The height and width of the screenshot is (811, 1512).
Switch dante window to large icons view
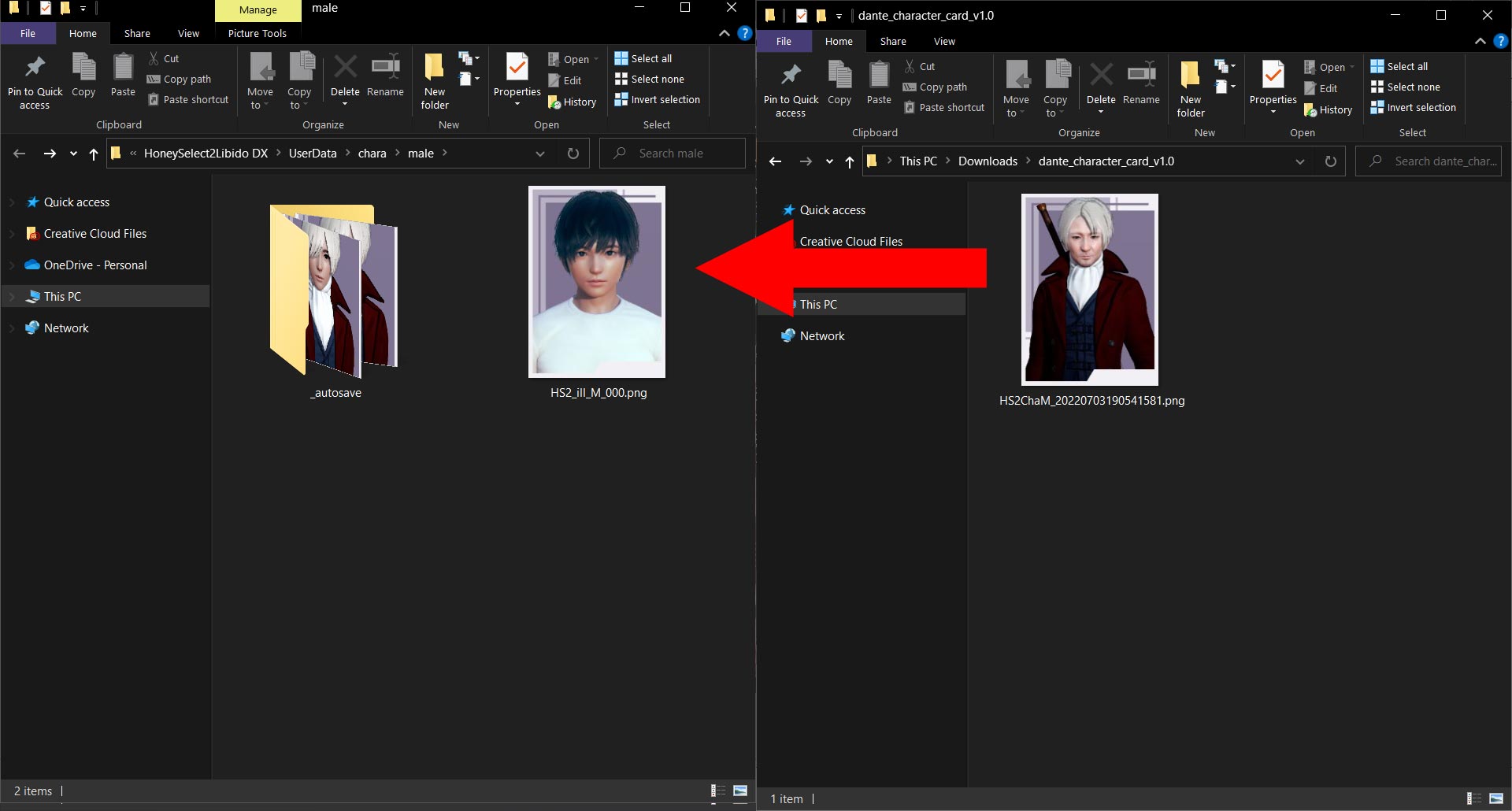(1496, 798)
